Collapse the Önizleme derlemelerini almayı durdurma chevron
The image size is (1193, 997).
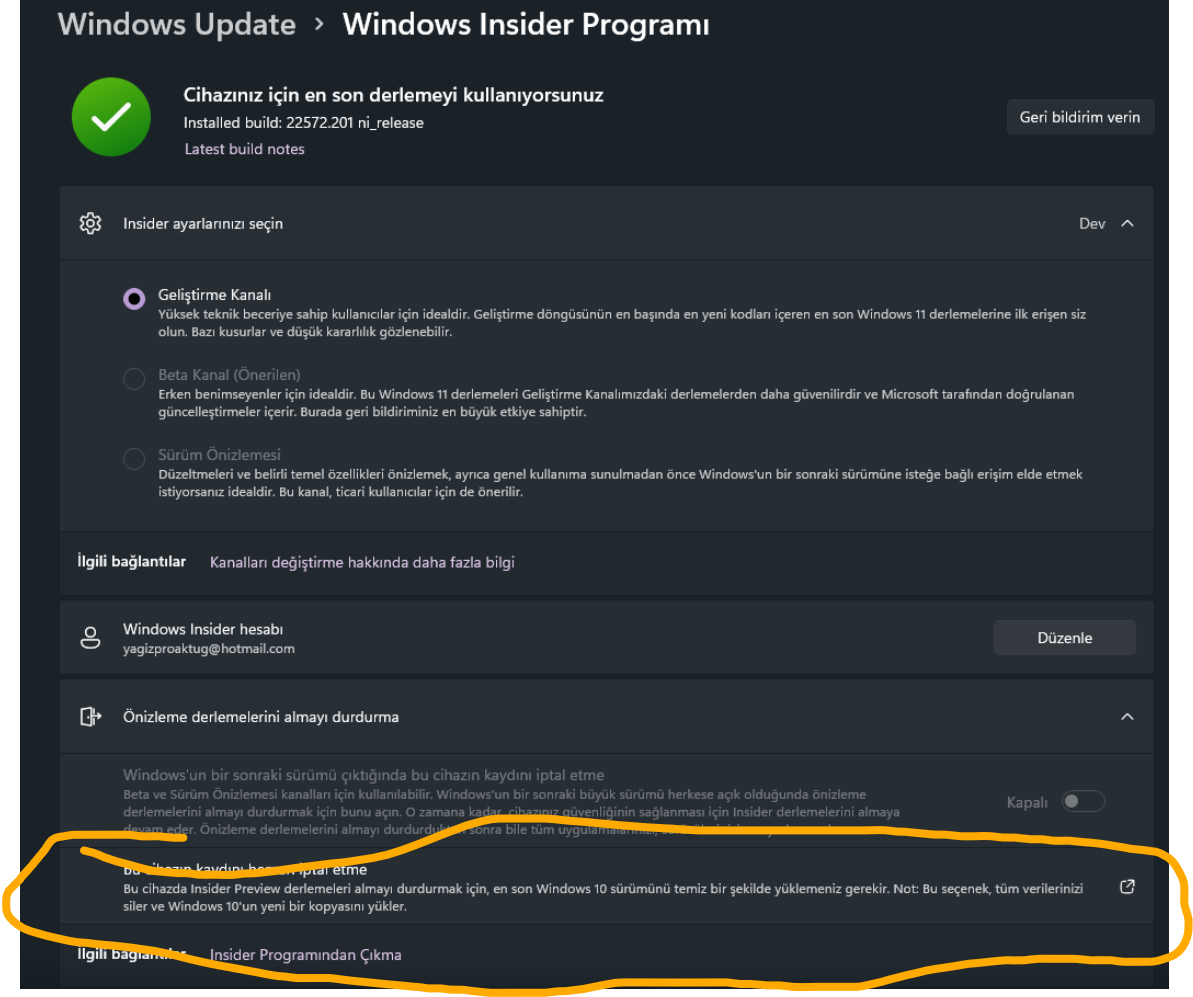pyautogui.click(x=1127, y=716)
